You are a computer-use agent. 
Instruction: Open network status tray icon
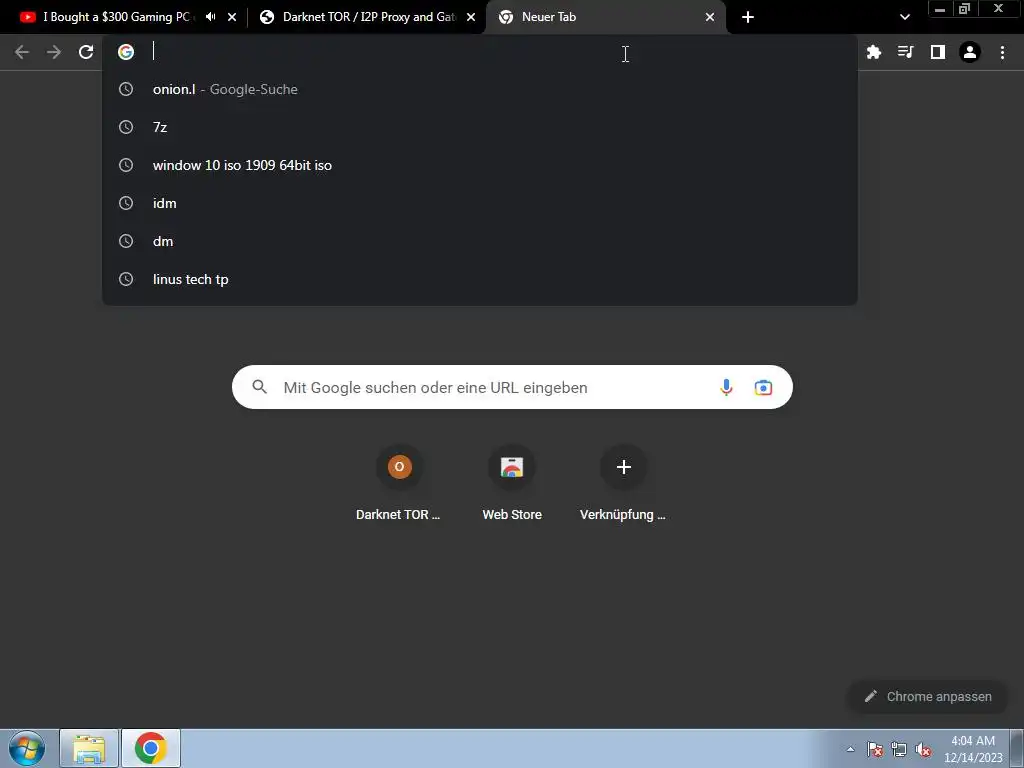[x=899, y=749]
